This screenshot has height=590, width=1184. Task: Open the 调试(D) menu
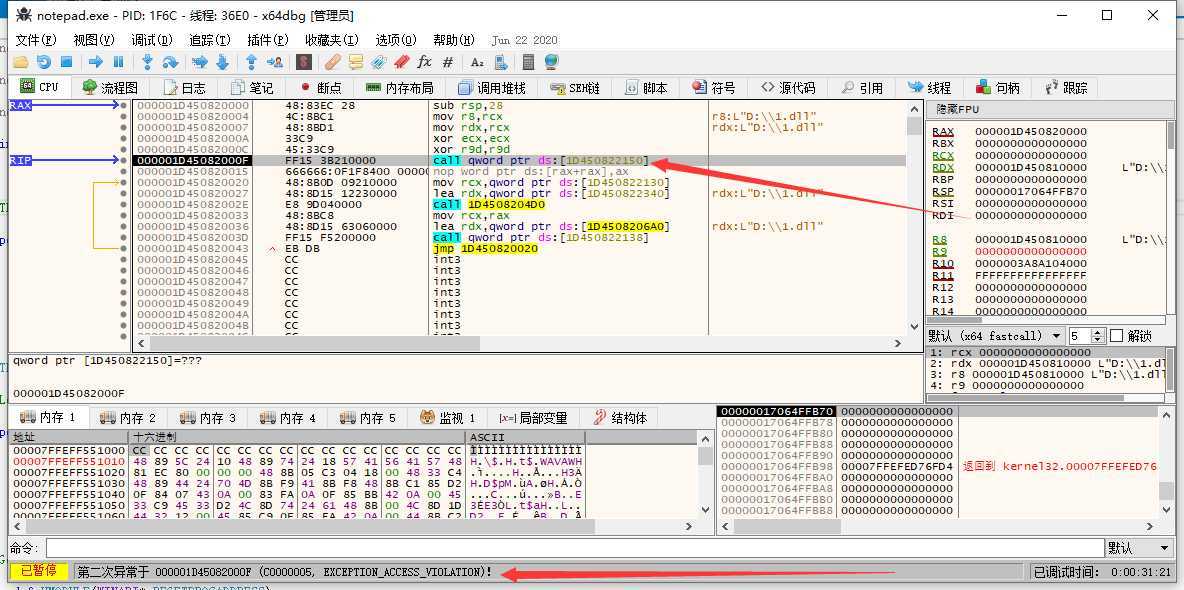point(152,40)
